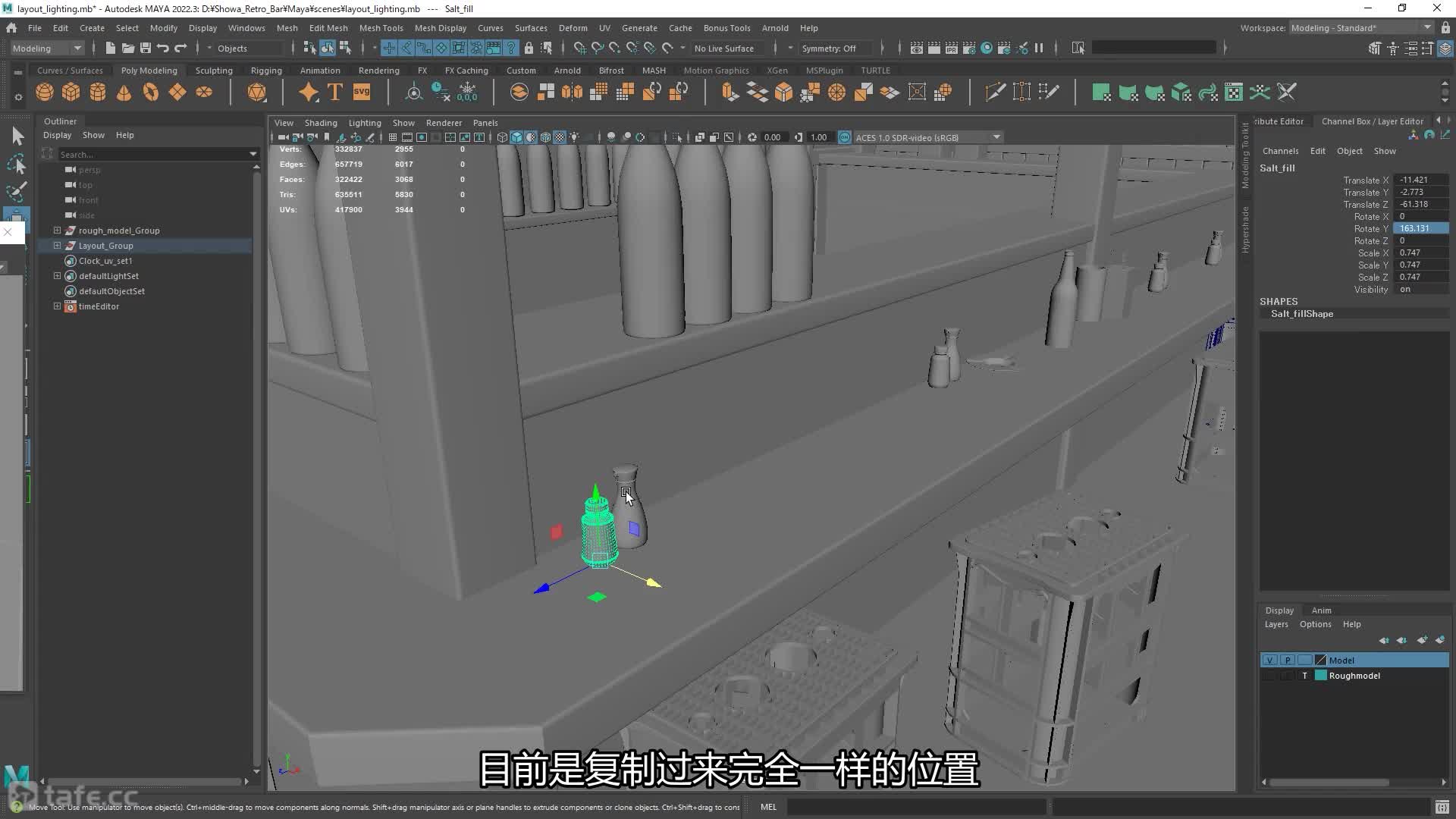Toggle the color management ON button
1456x819 pixels.
(845, 137)
